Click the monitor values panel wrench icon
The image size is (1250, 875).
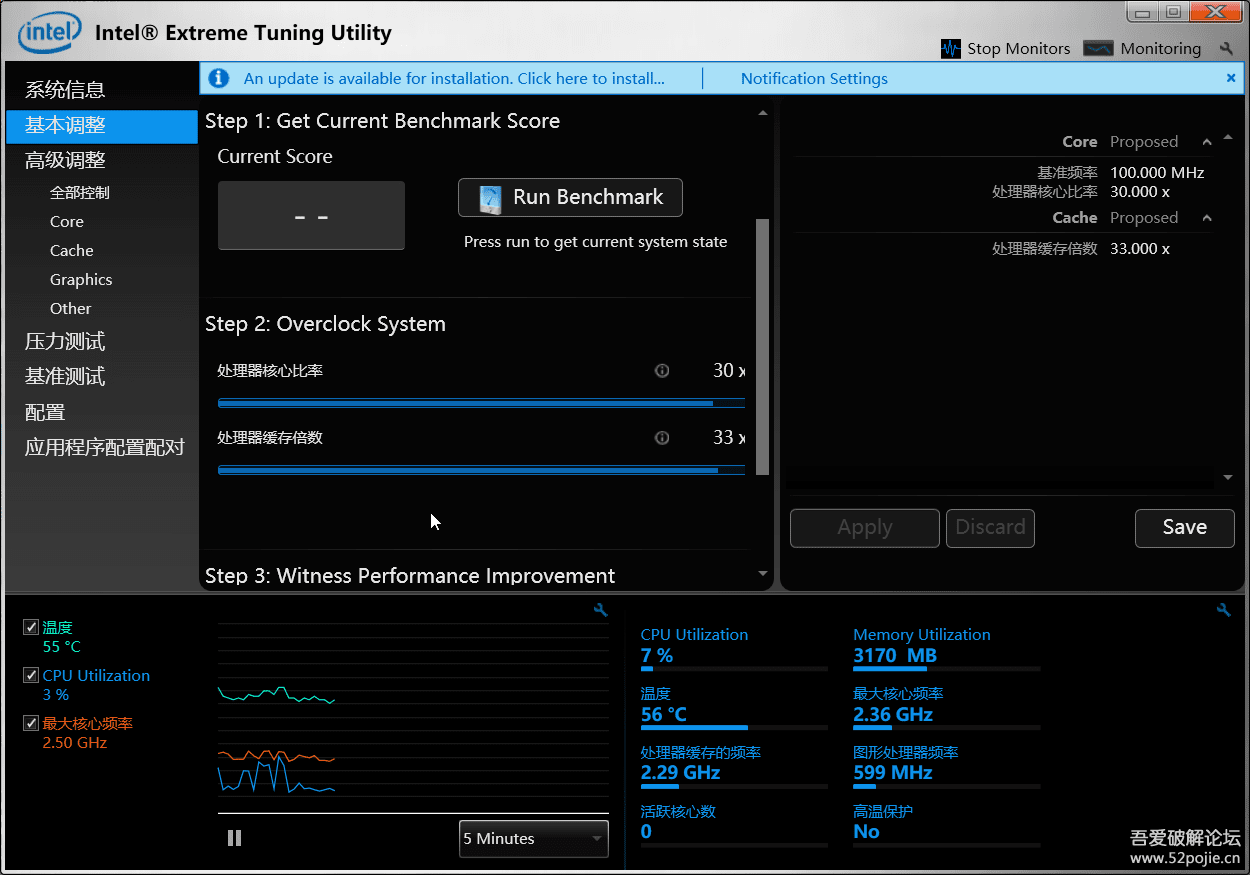[x=1224, y=610]
